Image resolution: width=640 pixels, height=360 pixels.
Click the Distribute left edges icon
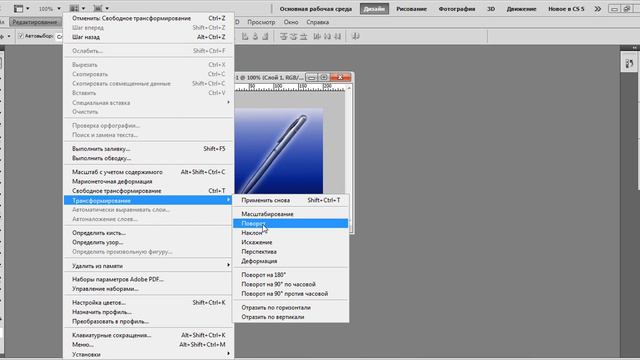317,36
